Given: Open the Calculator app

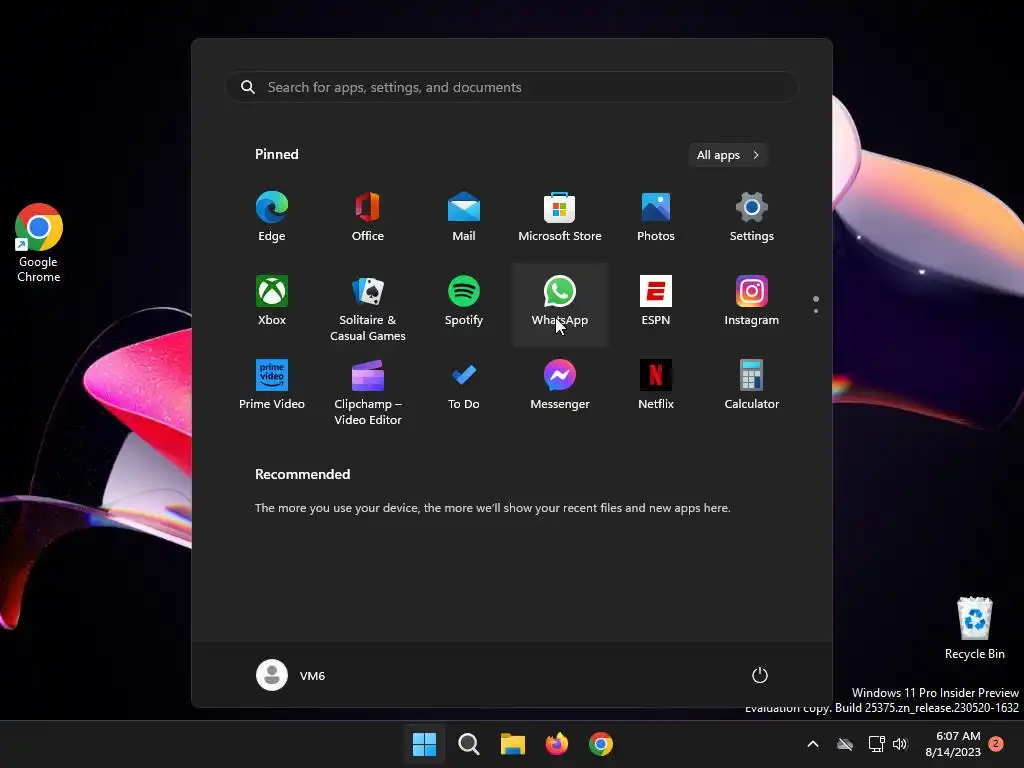Looking at the screenshot, I should (x=752, y=385).
